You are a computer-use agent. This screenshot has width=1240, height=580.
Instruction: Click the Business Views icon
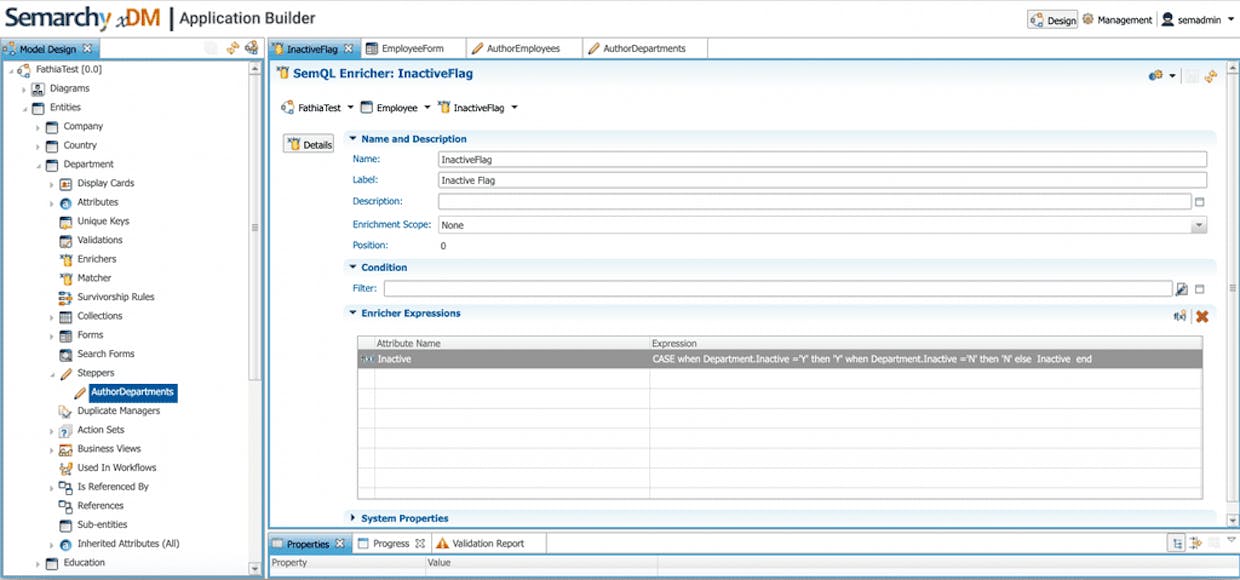66,449
